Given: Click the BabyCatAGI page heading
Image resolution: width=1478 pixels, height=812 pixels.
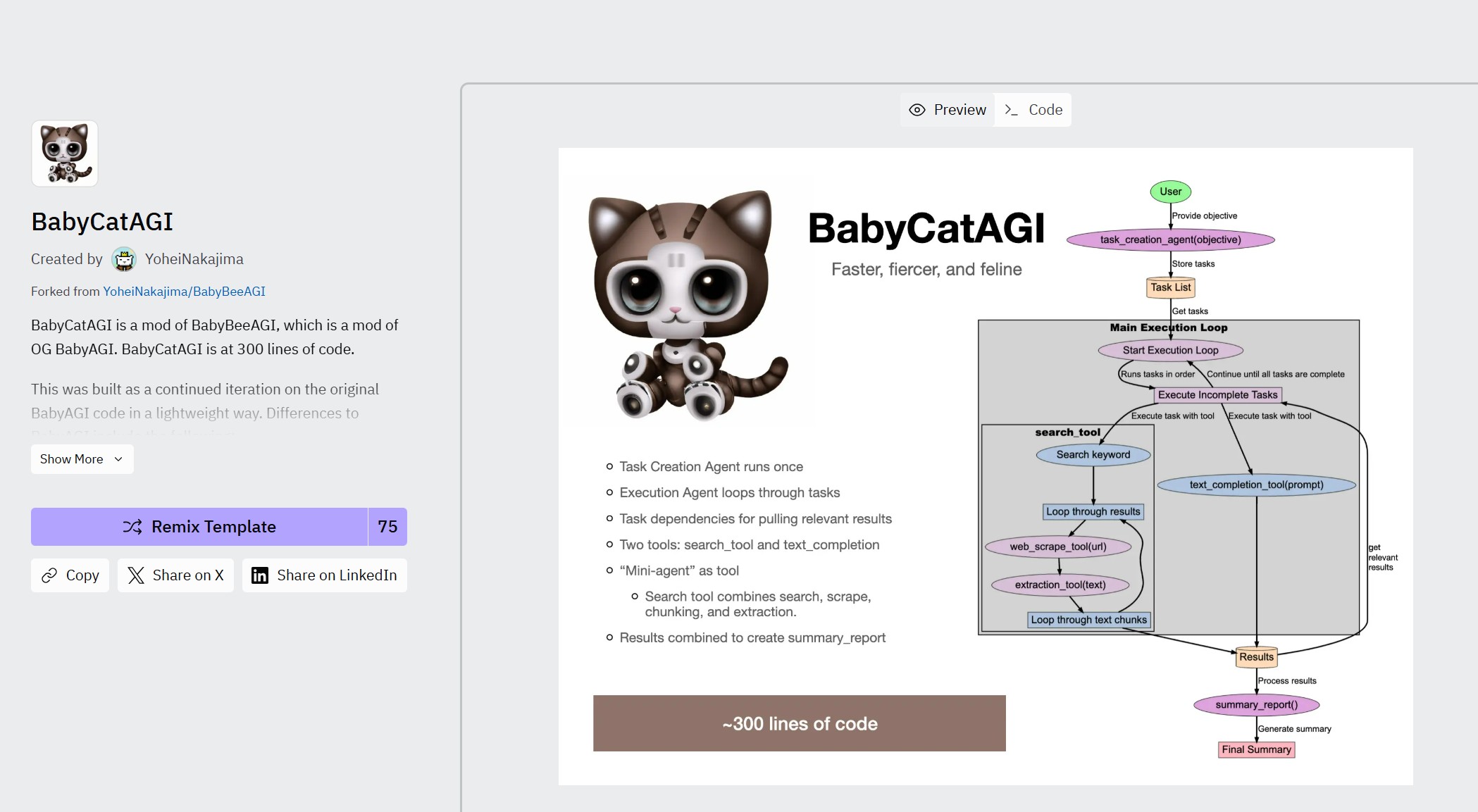Looking at the screenshot, I should (x=102, y=222).
